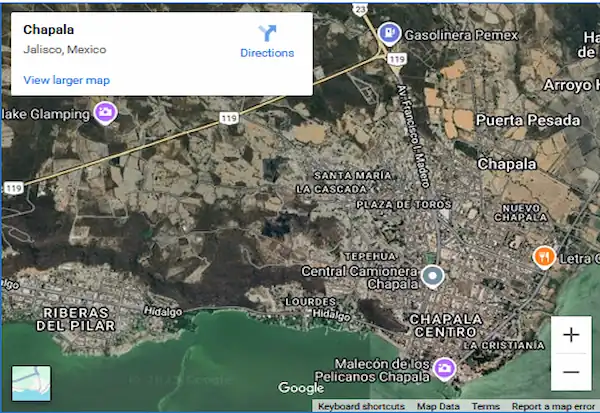
Task: Click the Malecón de los Pelicanos Chapala text
Action: [x=372, y=370]
